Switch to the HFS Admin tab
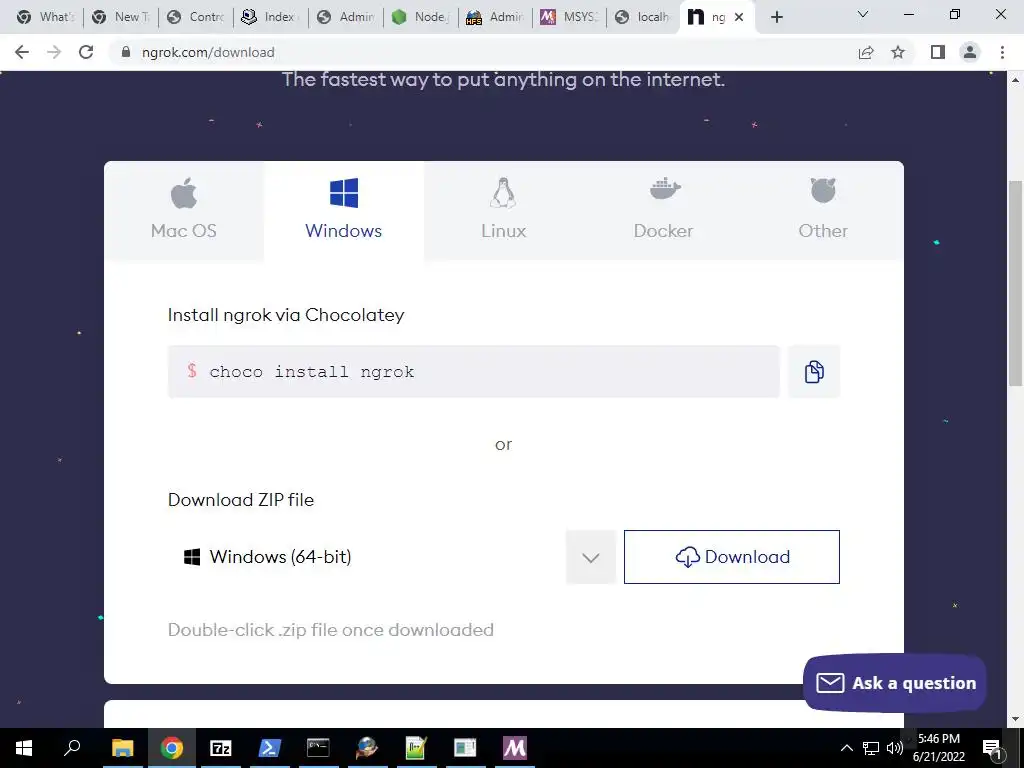The image size is (1024, 768). pos(495,17)
